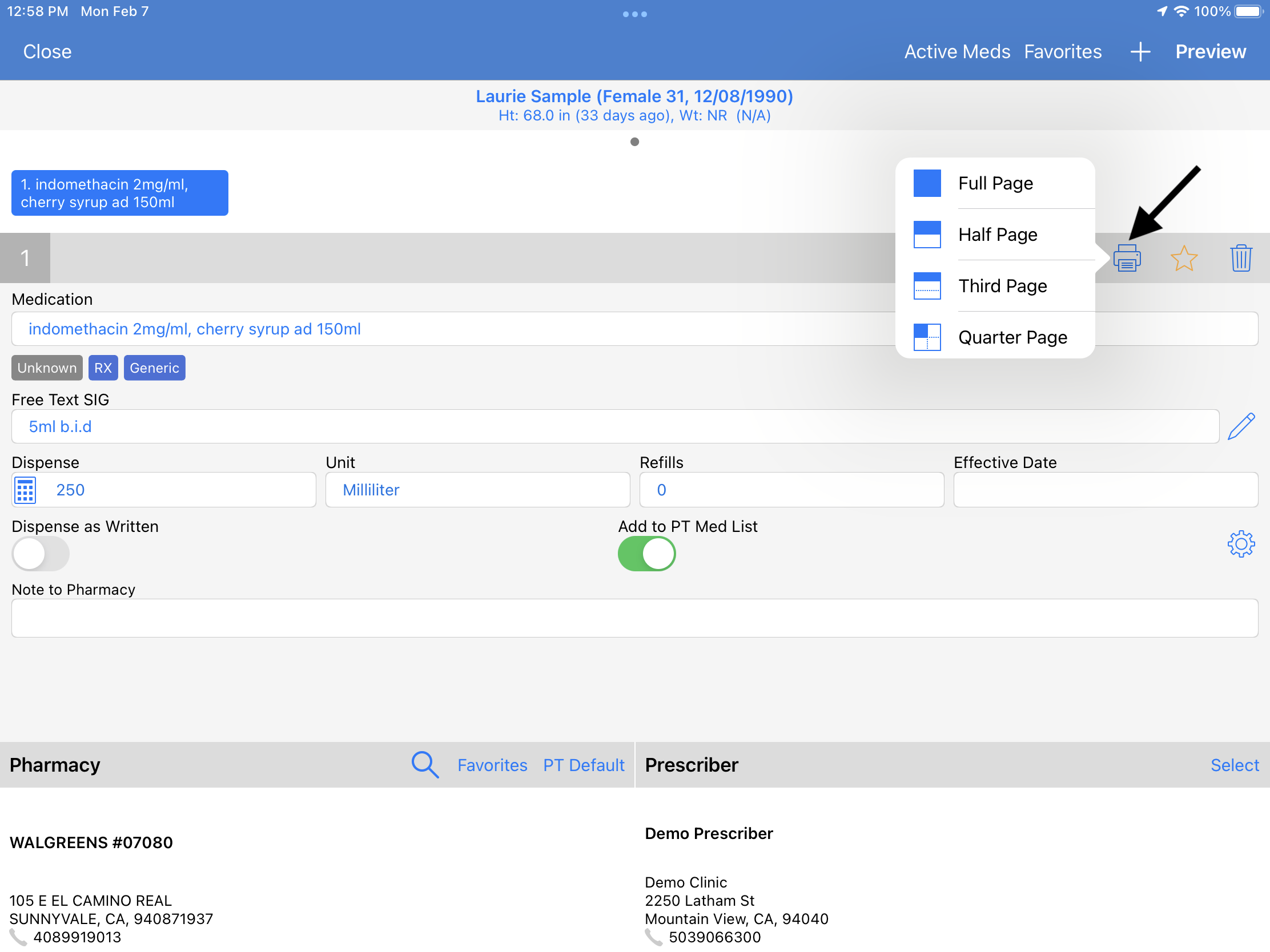The image size is (1270, 952).
Task: Mark prescription as favorite with star icon
Action: (x=1184, y=257)
